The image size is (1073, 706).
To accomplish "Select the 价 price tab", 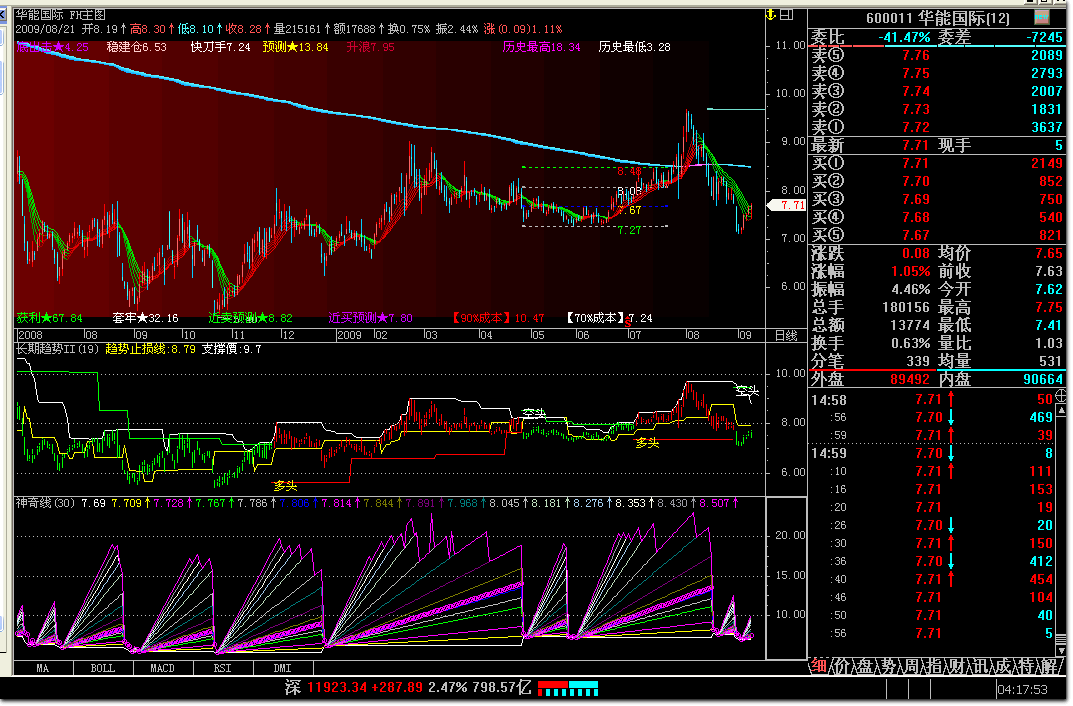I will pyautogui.click(x=841, y=666).
